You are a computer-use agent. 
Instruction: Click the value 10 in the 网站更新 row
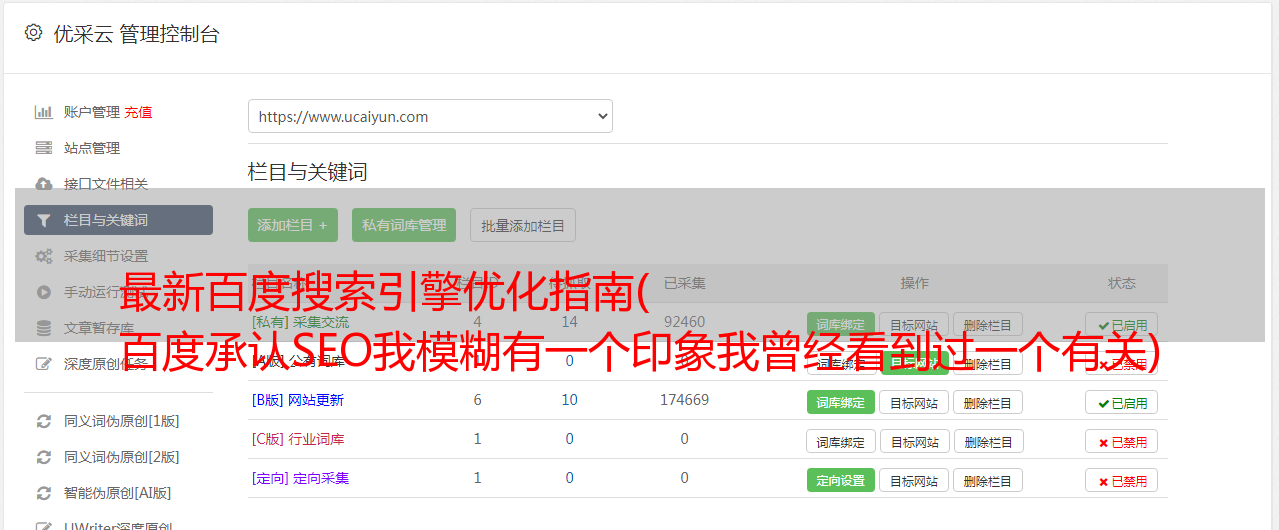(570, 400)
